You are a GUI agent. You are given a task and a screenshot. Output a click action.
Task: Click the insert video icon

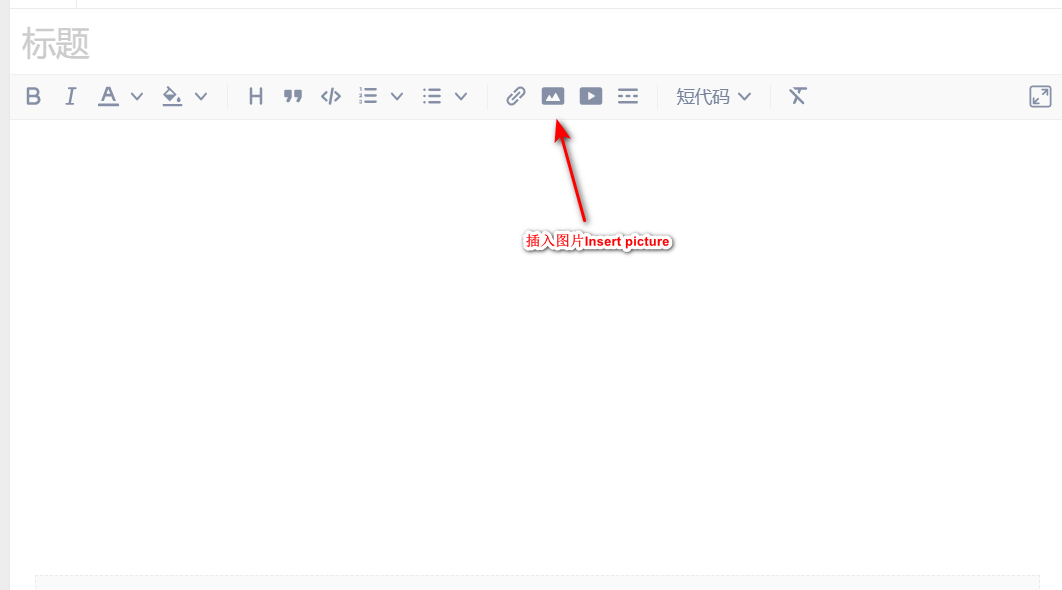point(591,96)
